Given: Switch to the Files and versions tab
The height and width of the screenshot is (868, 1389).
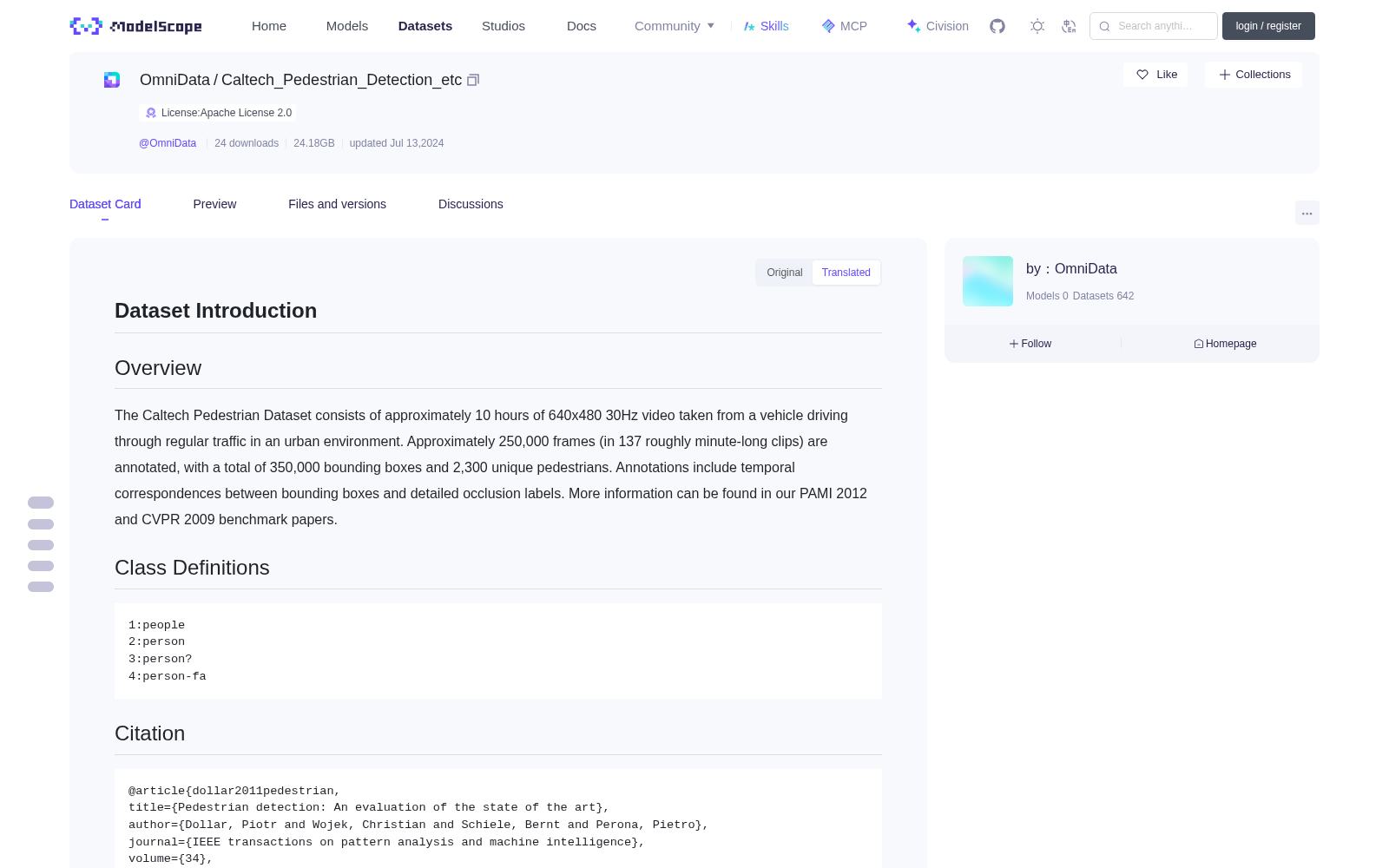Looking at the screenshot, I should click(x=337, y=204).
